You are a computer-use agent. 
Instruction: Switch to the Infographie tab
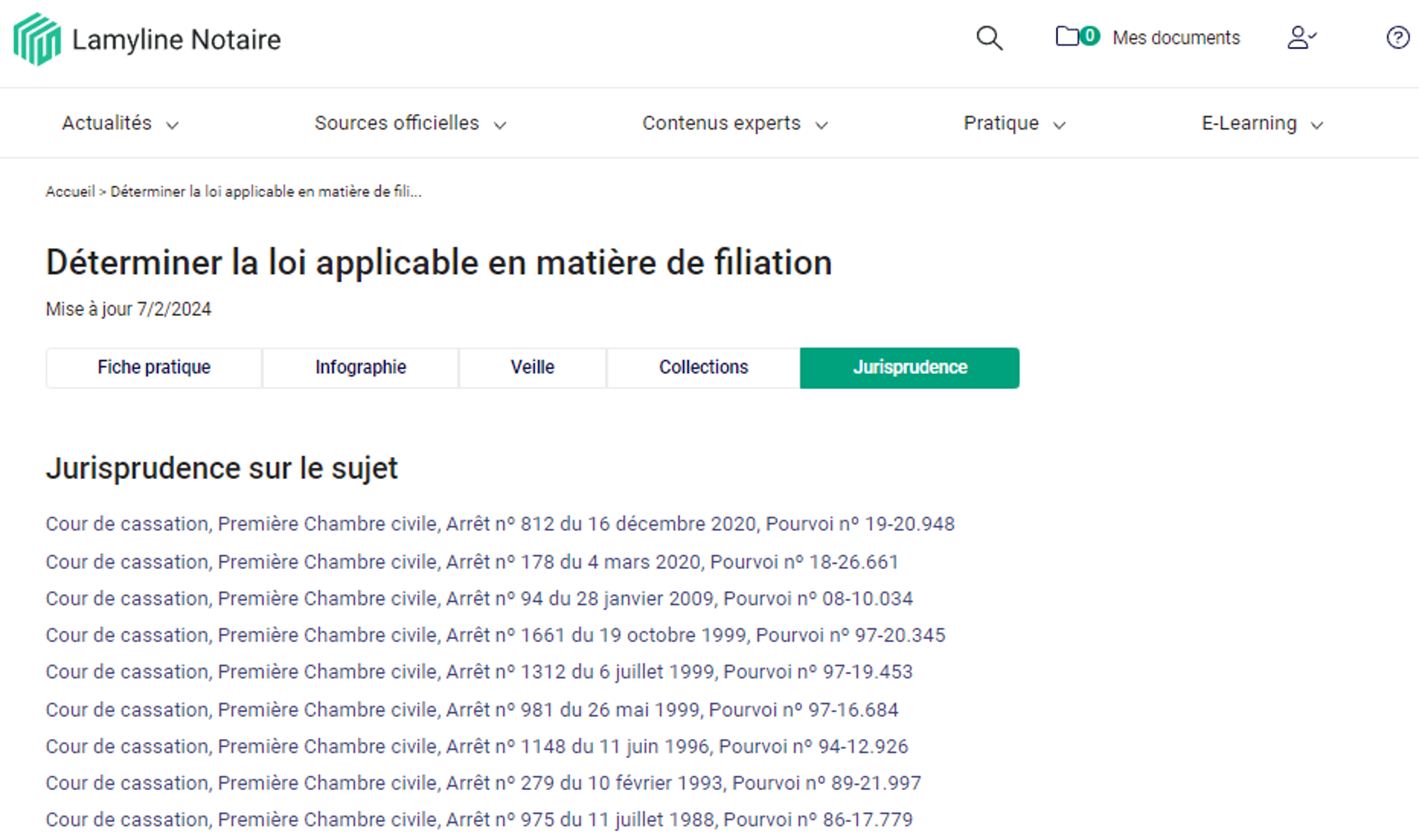(360, 367)
